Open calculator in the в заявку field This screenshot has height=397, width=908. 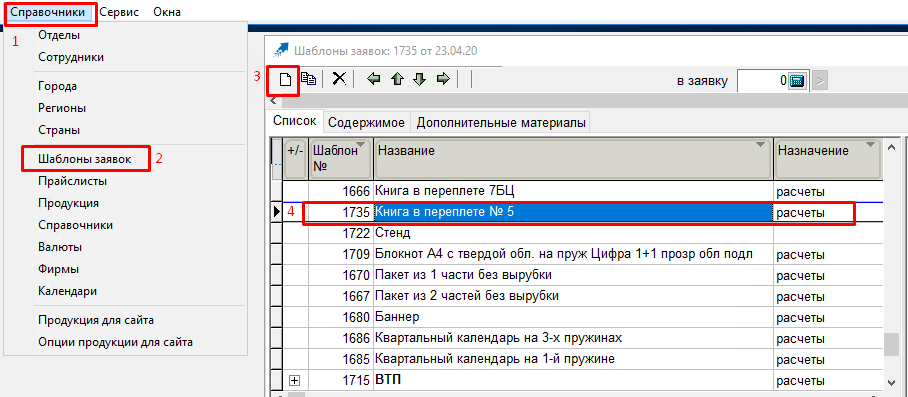pos(797,81)
